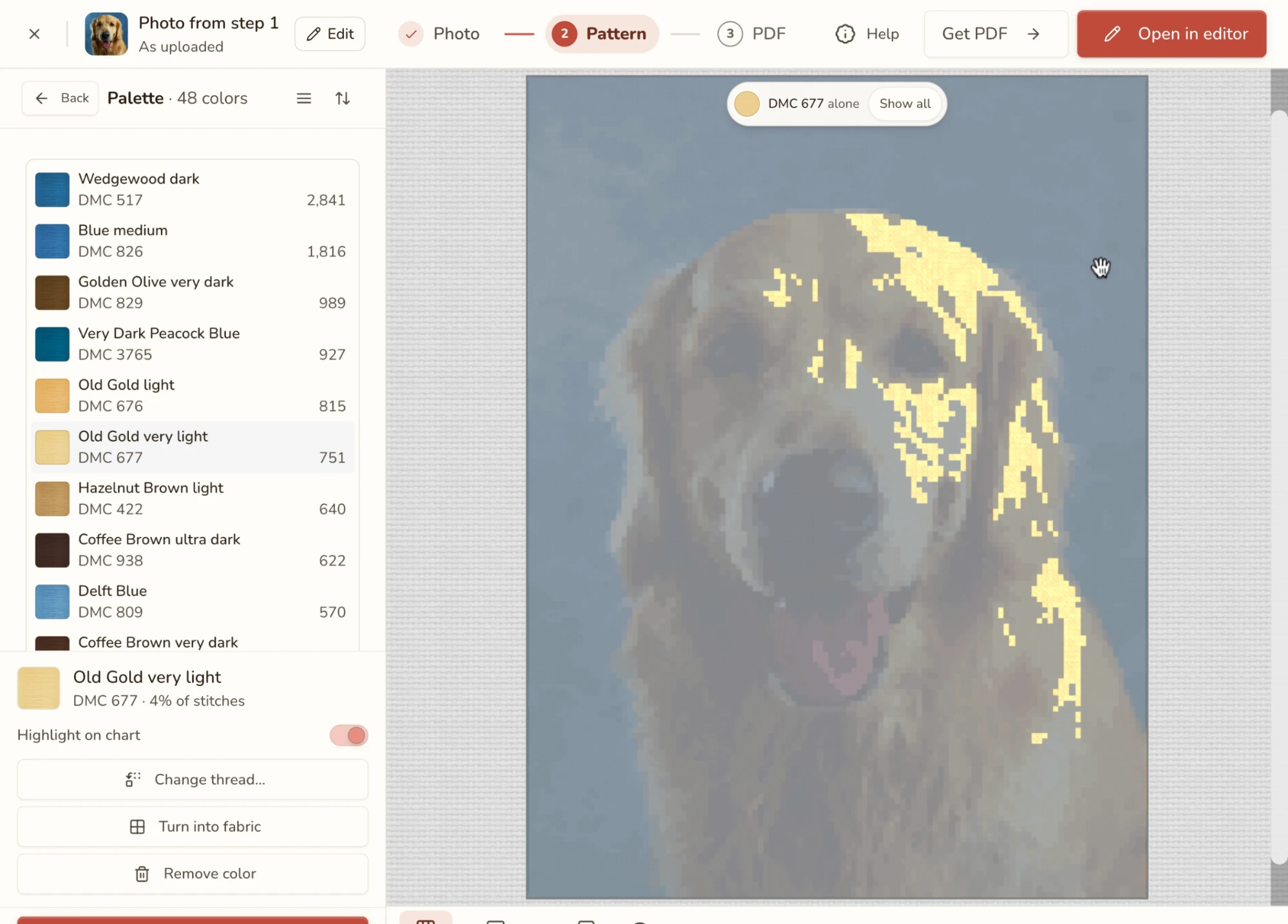Go Back from the palette panel
Image resolution: width=1288 pixels, height=924 pixels.
[61, 98]
